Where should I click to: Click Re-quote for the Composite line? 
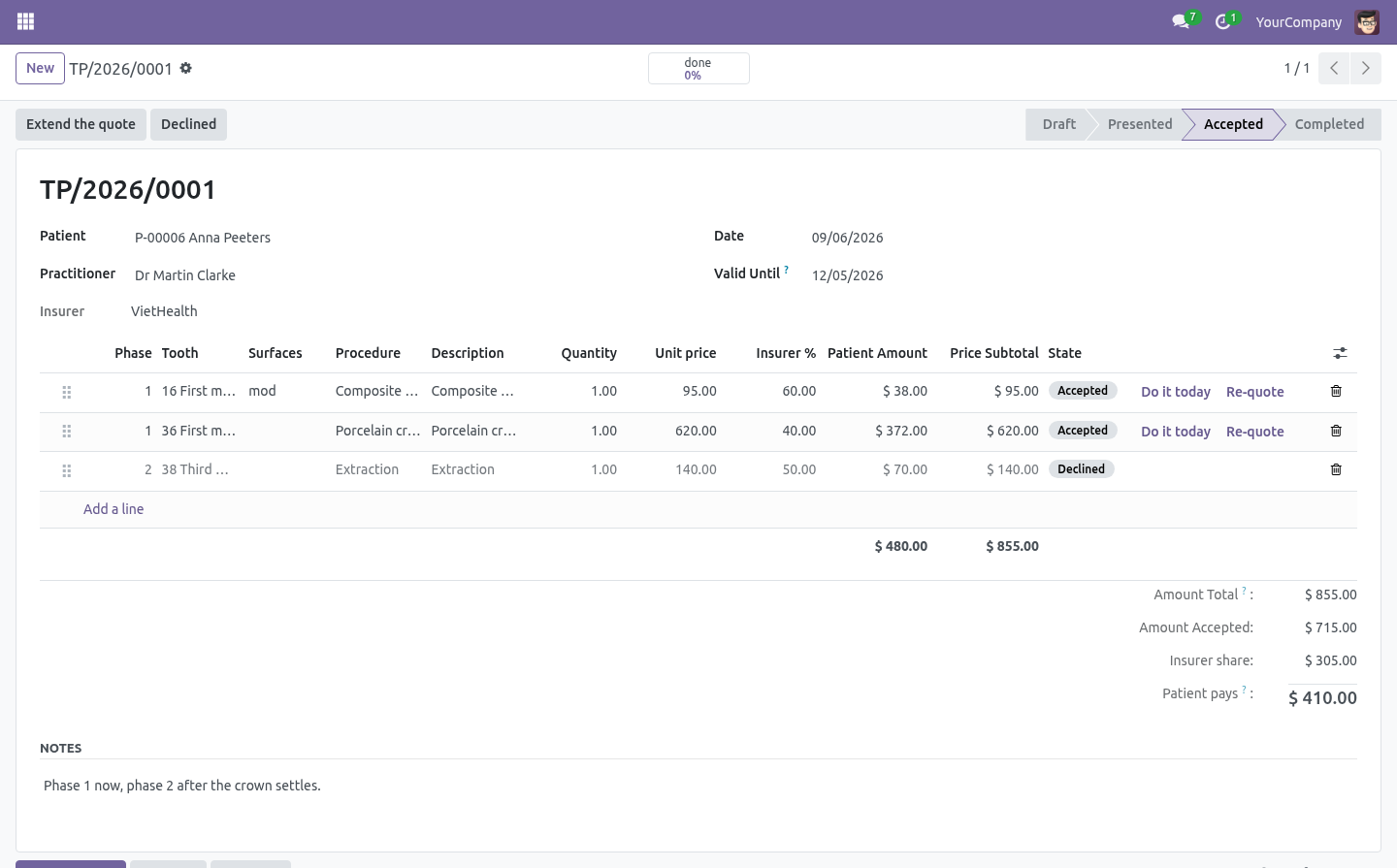pyautogui.click(x=1254, y=392)
